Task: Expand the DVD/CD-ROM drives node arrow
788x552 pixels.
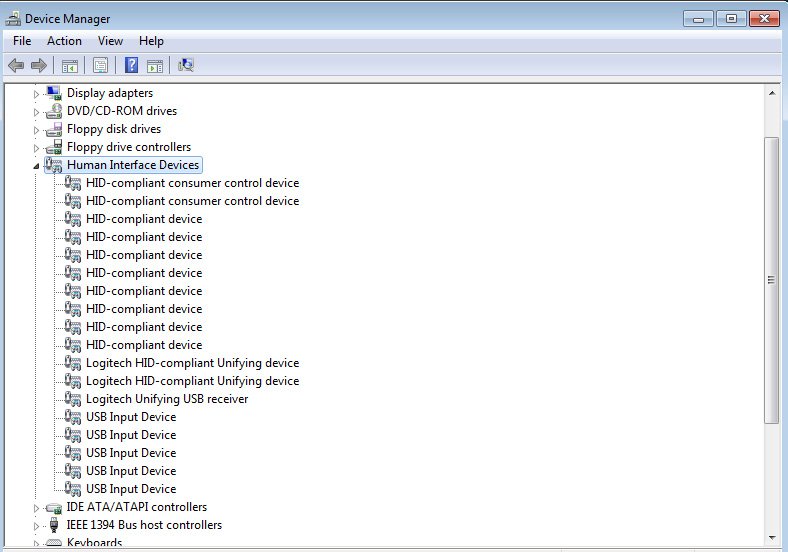Action: coord(36,112)
